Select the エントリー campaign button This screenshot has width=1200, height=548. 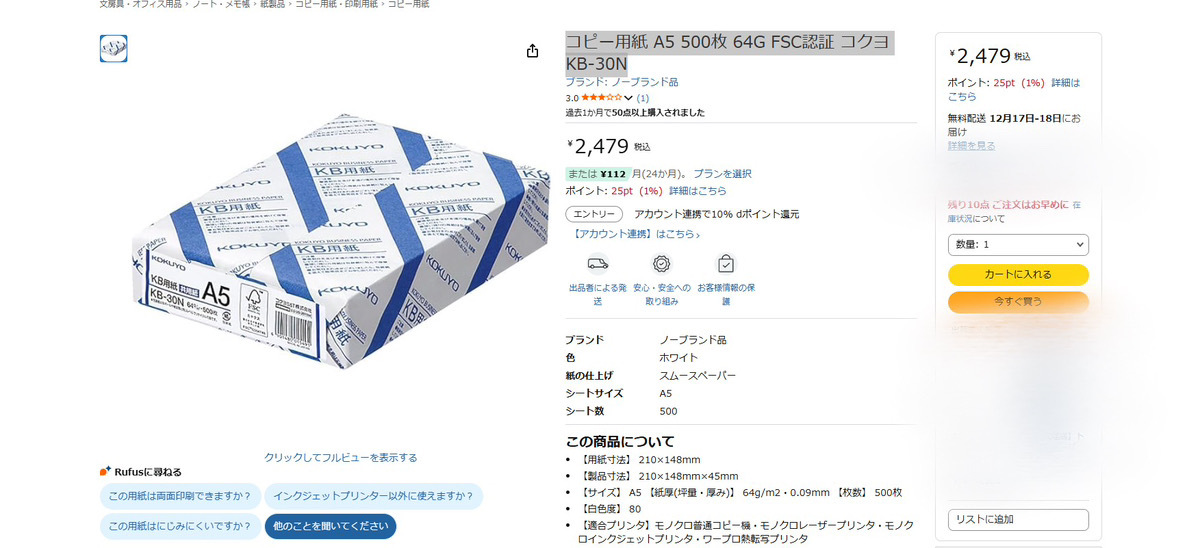[594, 214]
